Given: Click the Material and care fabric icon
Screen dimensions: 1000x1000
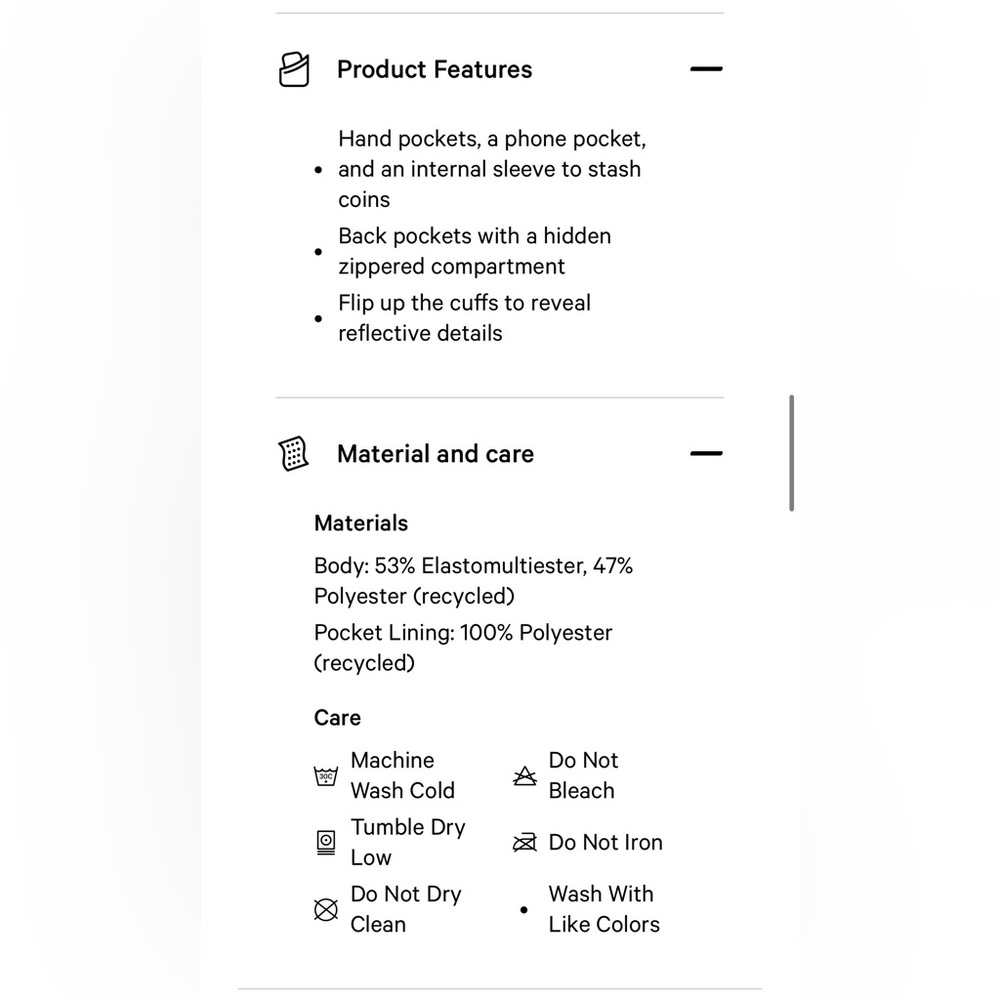Looking at the screenshot, I should 293,454.
